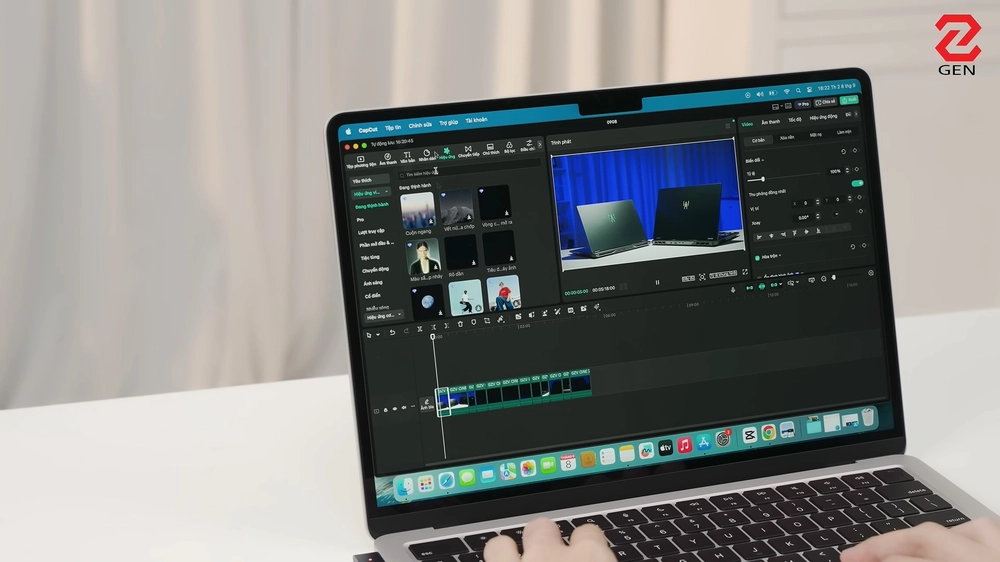Toggle the Hòa trộn checkbox
This screenshot has width=1000, height=562.
coord(757,258)
